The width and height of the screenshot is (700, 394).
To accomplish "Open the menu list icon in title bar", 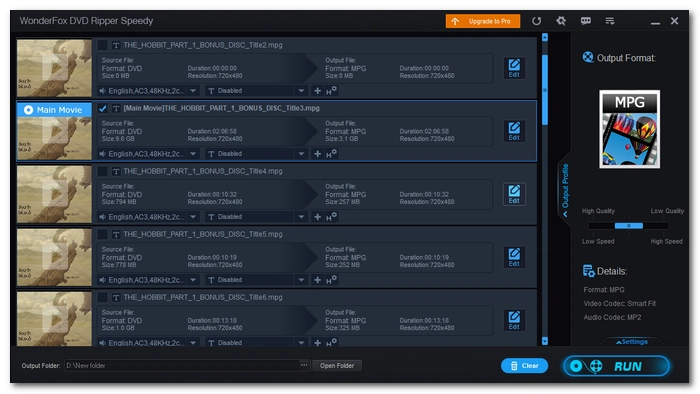I will click(610, 21).
